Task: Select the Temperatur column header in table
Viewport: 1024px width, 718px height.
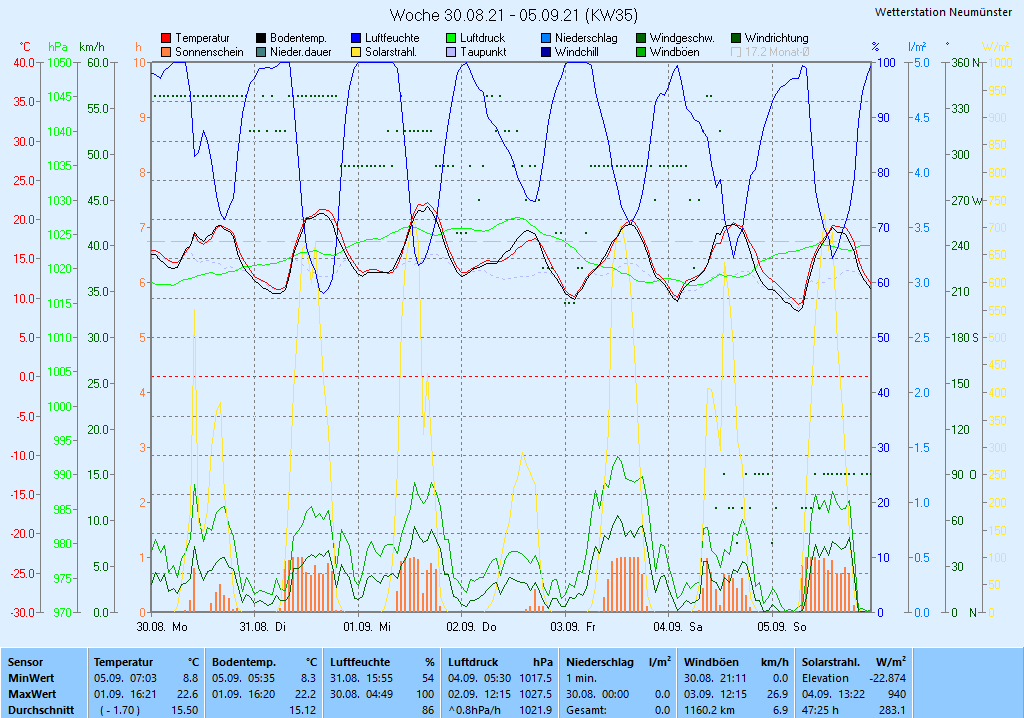Action: (x=123, y=662)
